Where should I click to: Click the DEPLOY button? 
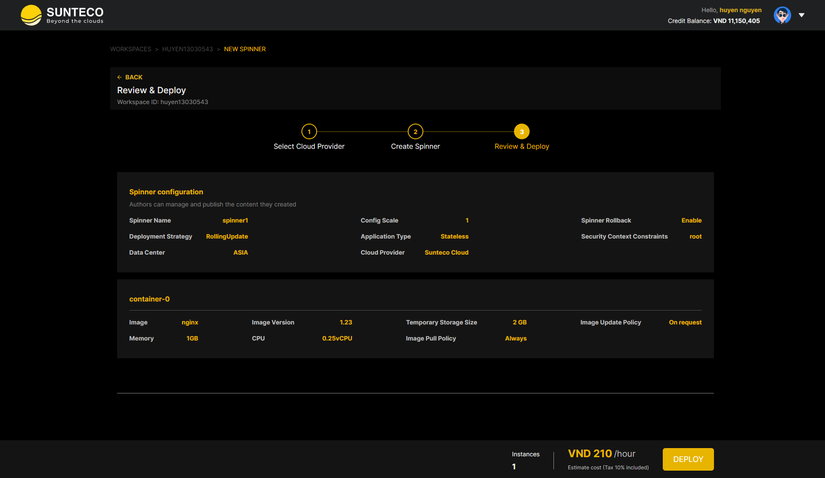coord(688,459)
